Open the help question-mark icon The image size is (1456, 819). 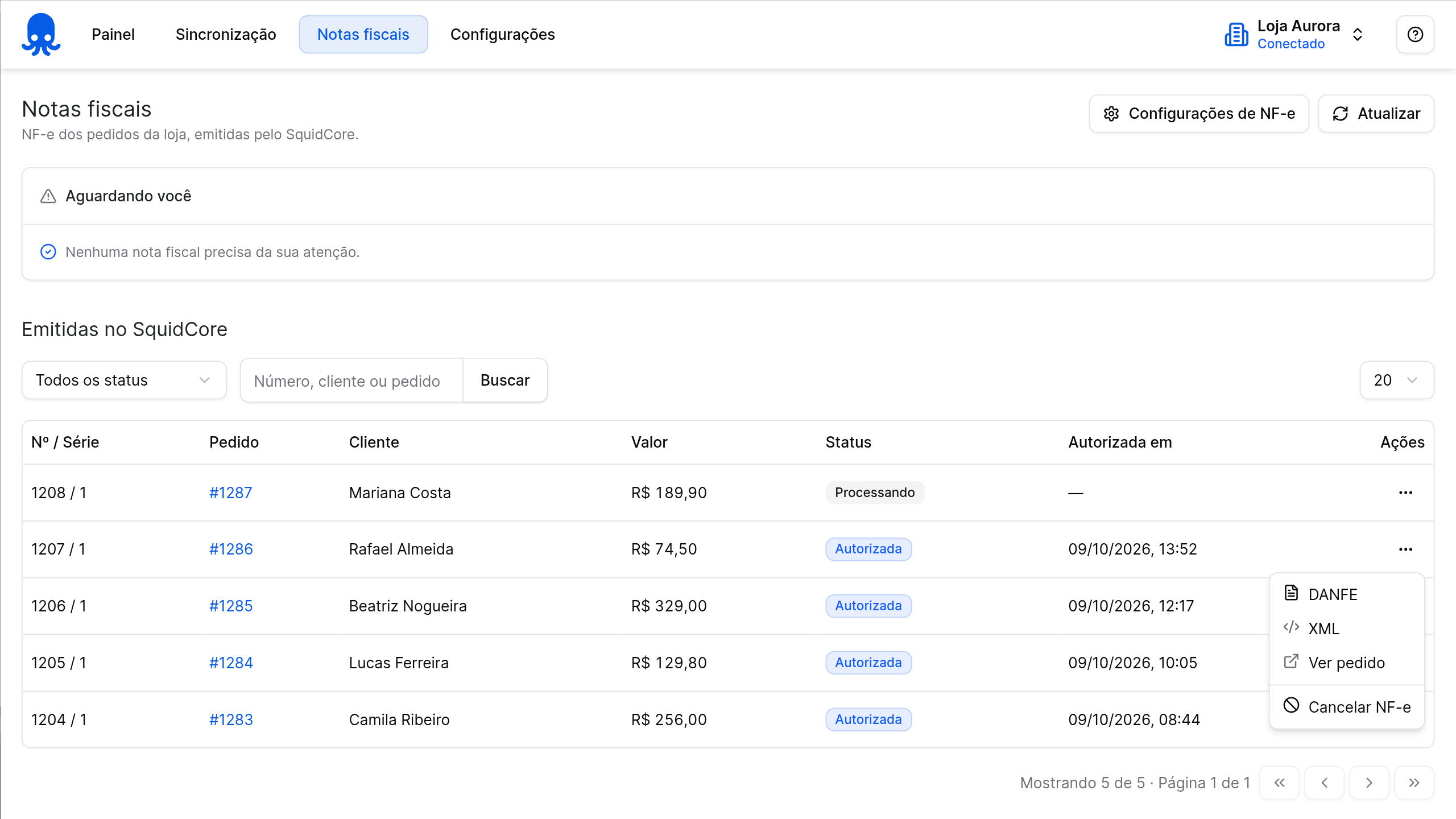(x=1415, y=35)
